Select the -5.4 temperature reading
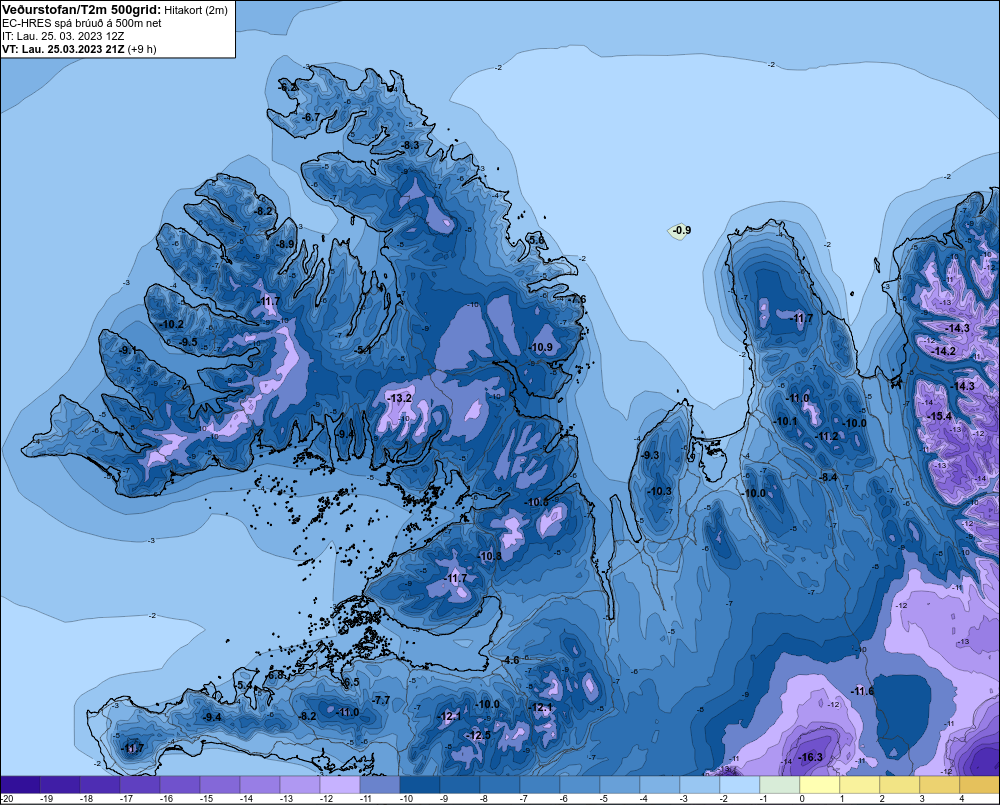1000x805 pixels. pos(244,685)
